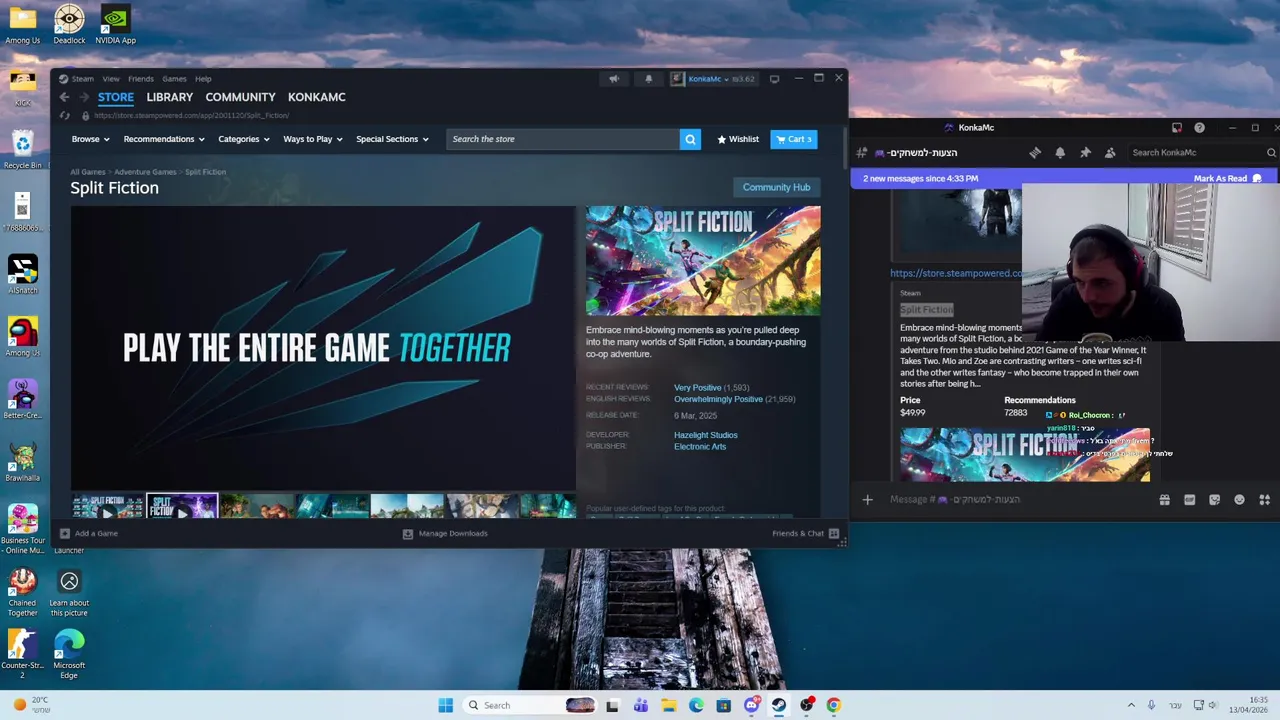Click Overwhelmingly Positive English reviews link
1280x720 pixels.
coord(718,399)
